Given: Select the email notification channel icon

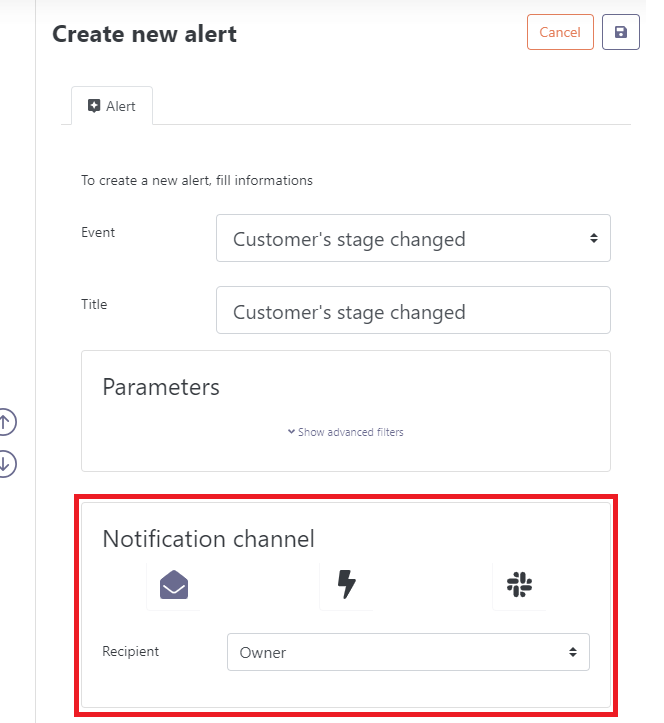Looking at the screenshot, I should [x=173, y=585].
